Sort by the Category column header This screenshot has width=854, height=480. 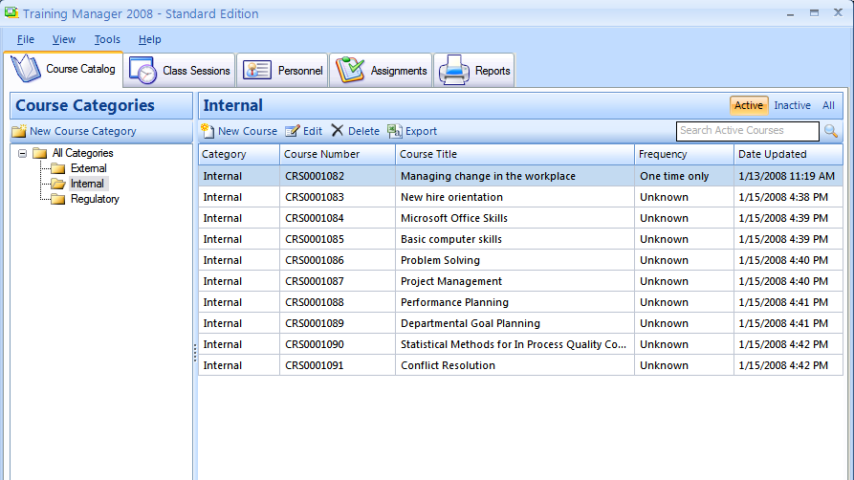point(239,154)
